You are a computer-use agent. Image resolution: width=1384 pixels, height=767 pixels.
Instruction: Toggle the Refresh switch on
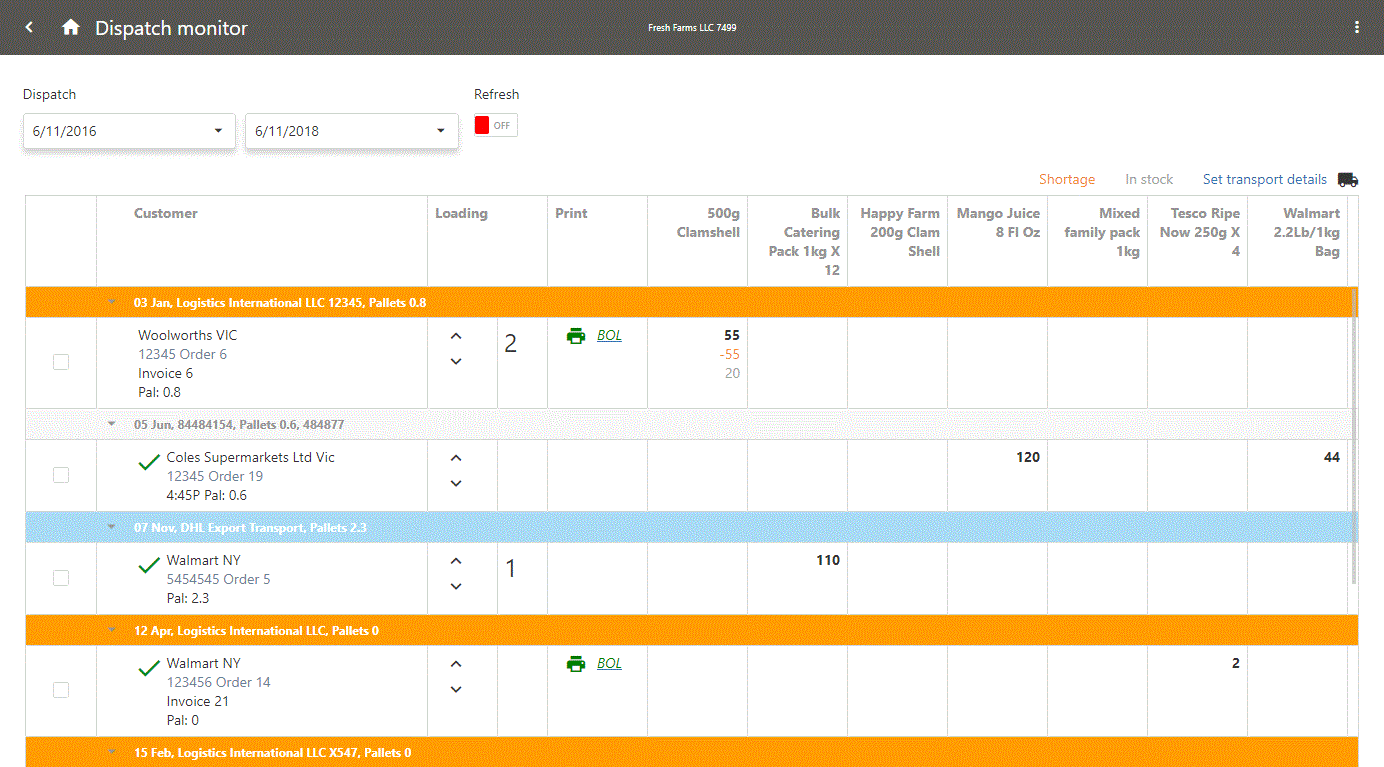[x=496, y=126]
